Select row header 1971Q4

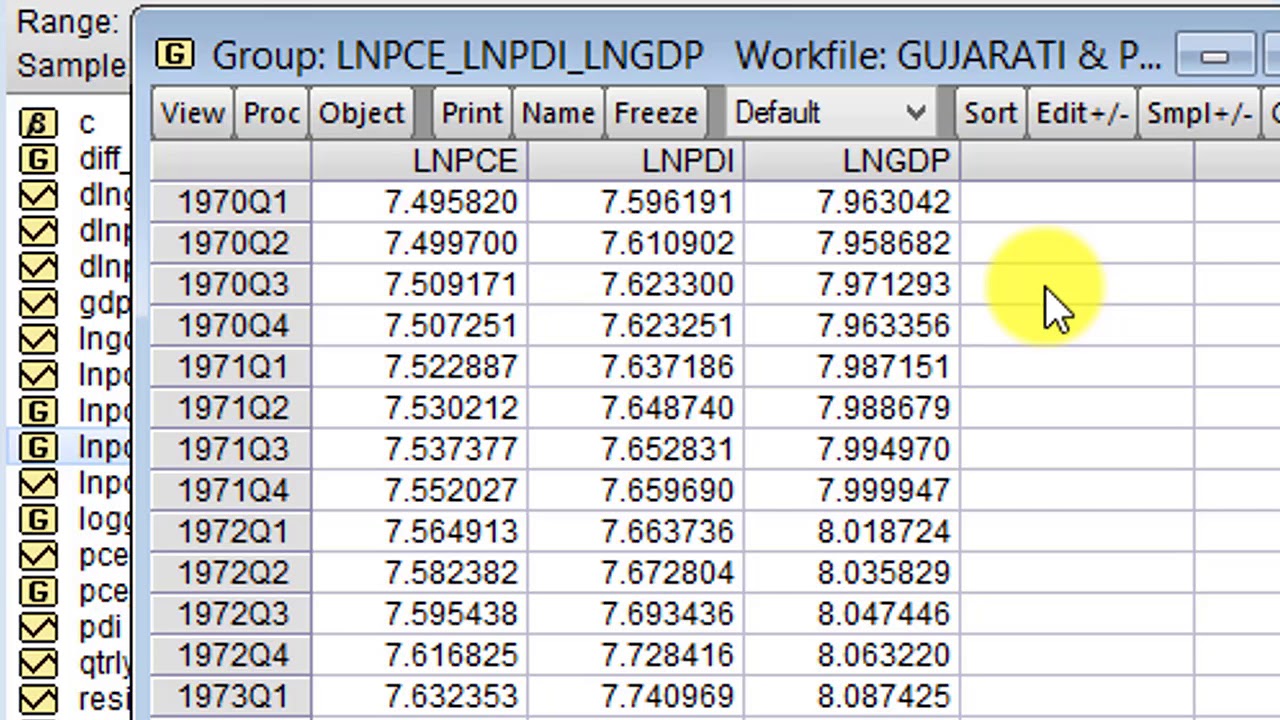[x=231, y=489]
